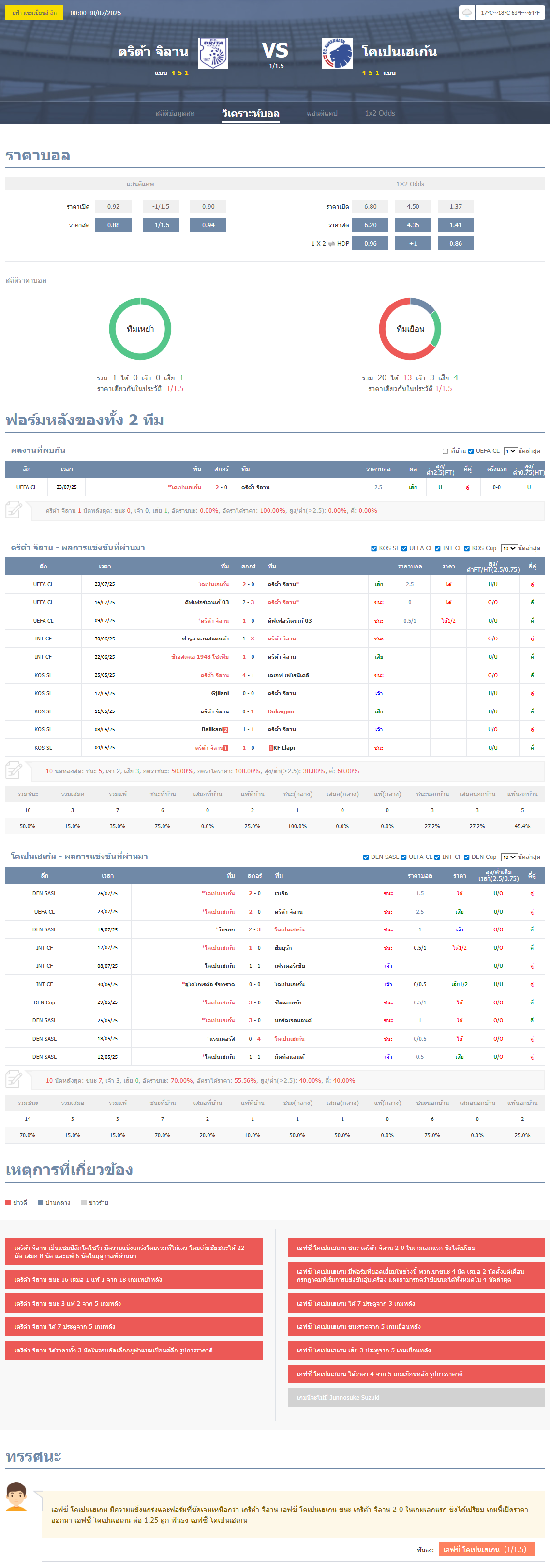Click the red card icon next to KF Llapi
This screenshot has height=1568, width=550.
270,747
